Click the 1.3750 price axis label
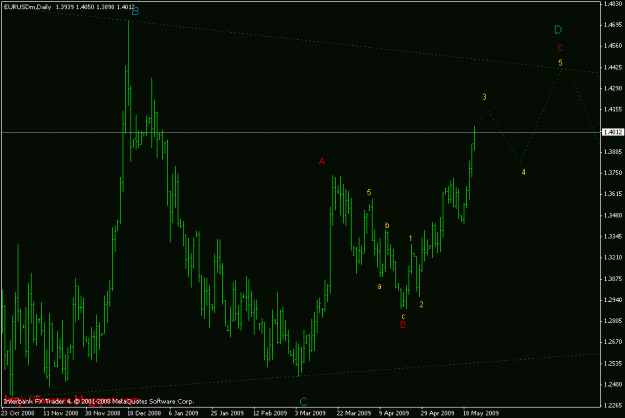 (x=613, y=173)
